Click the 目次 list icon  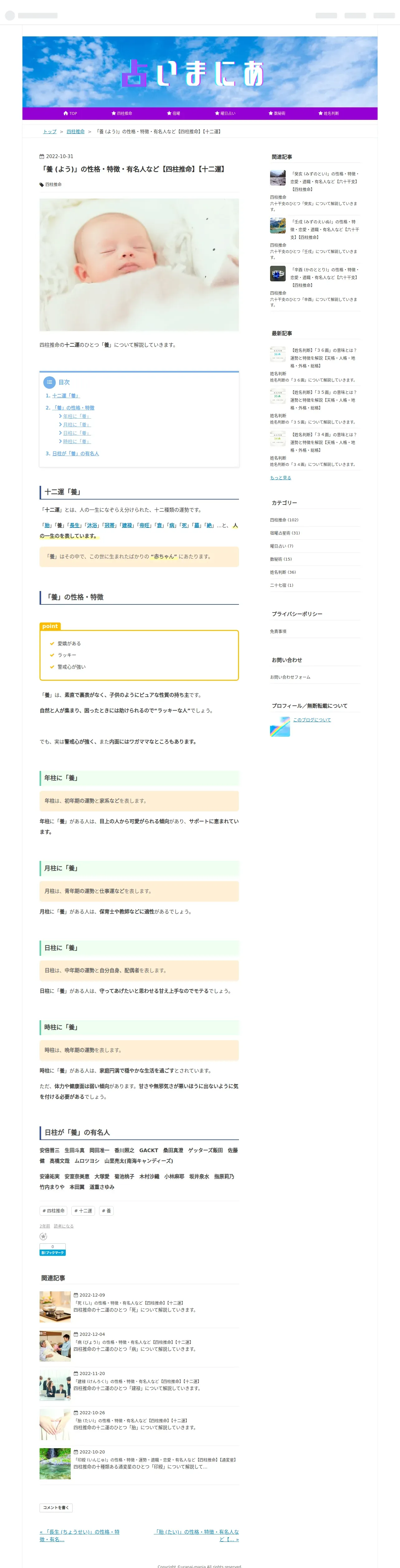[49, 382]
